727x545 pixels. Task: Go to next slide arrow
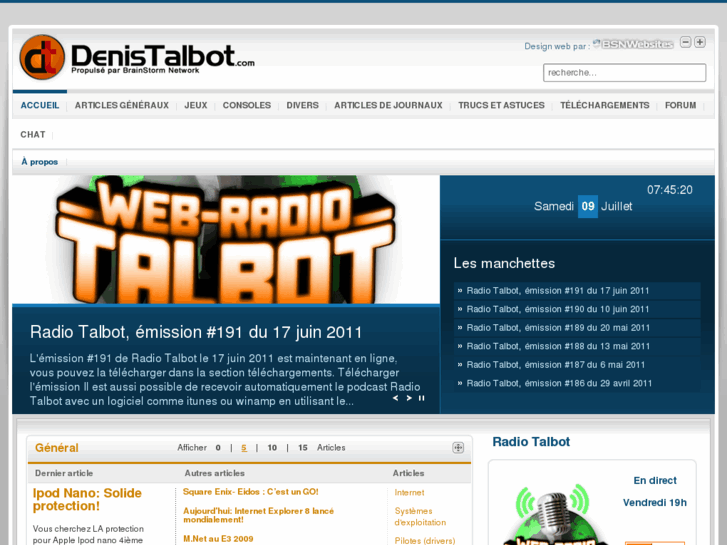pyautogui.click(x=409, y=398)
